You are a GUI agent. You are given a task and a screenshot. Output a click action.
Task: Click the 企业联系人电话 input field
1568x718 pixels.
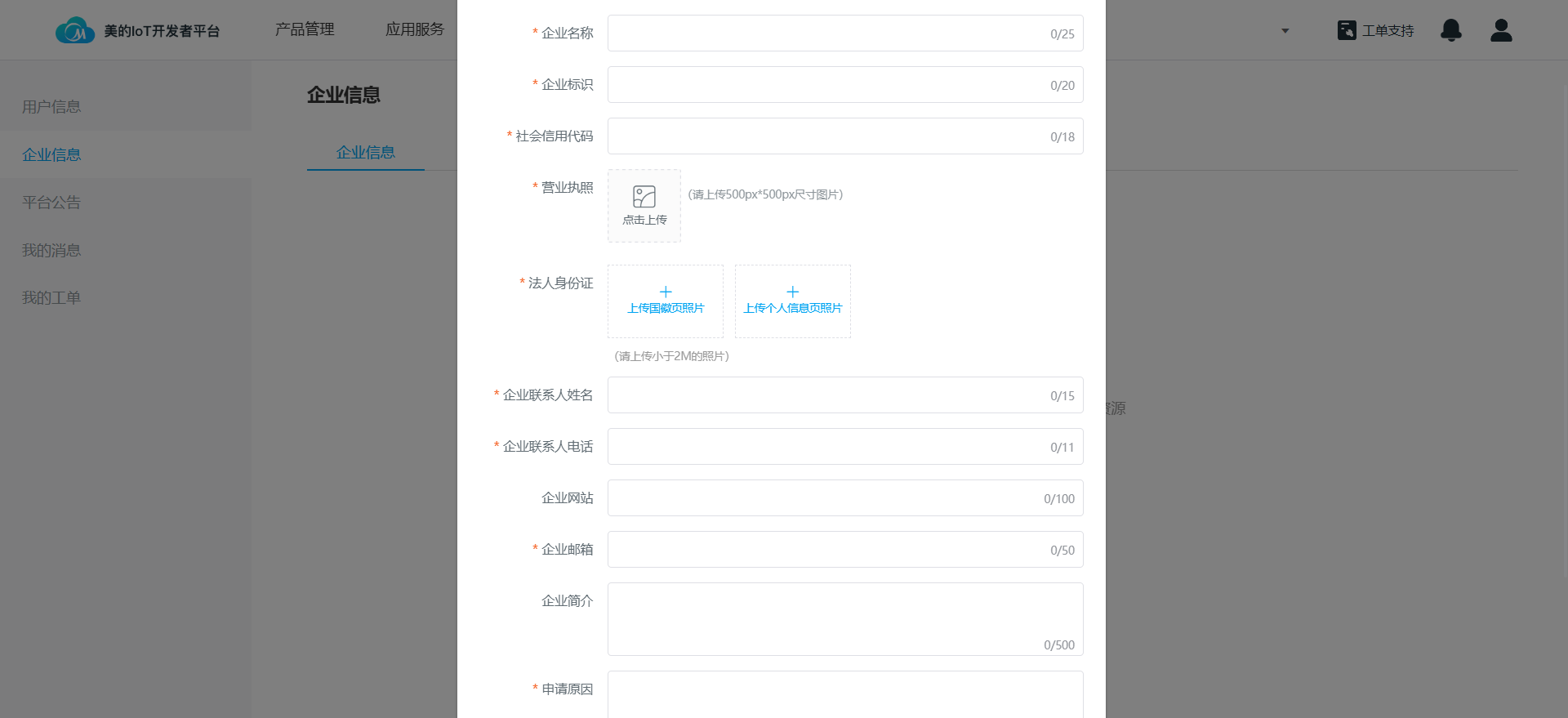(x=825, y=447)
